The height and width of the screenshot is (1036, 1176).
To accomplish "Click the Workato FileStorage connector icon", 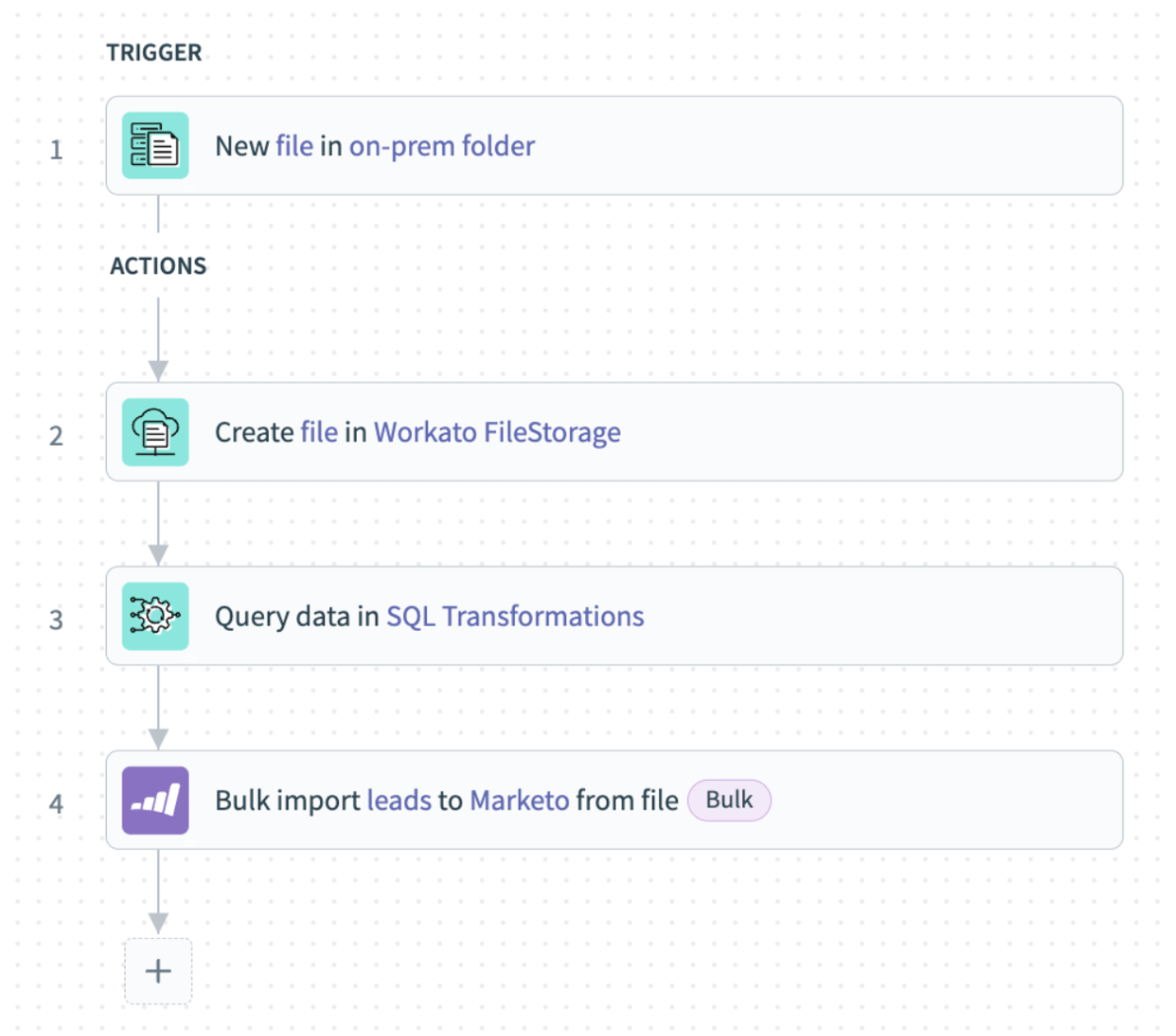I will tap(155, 432).
